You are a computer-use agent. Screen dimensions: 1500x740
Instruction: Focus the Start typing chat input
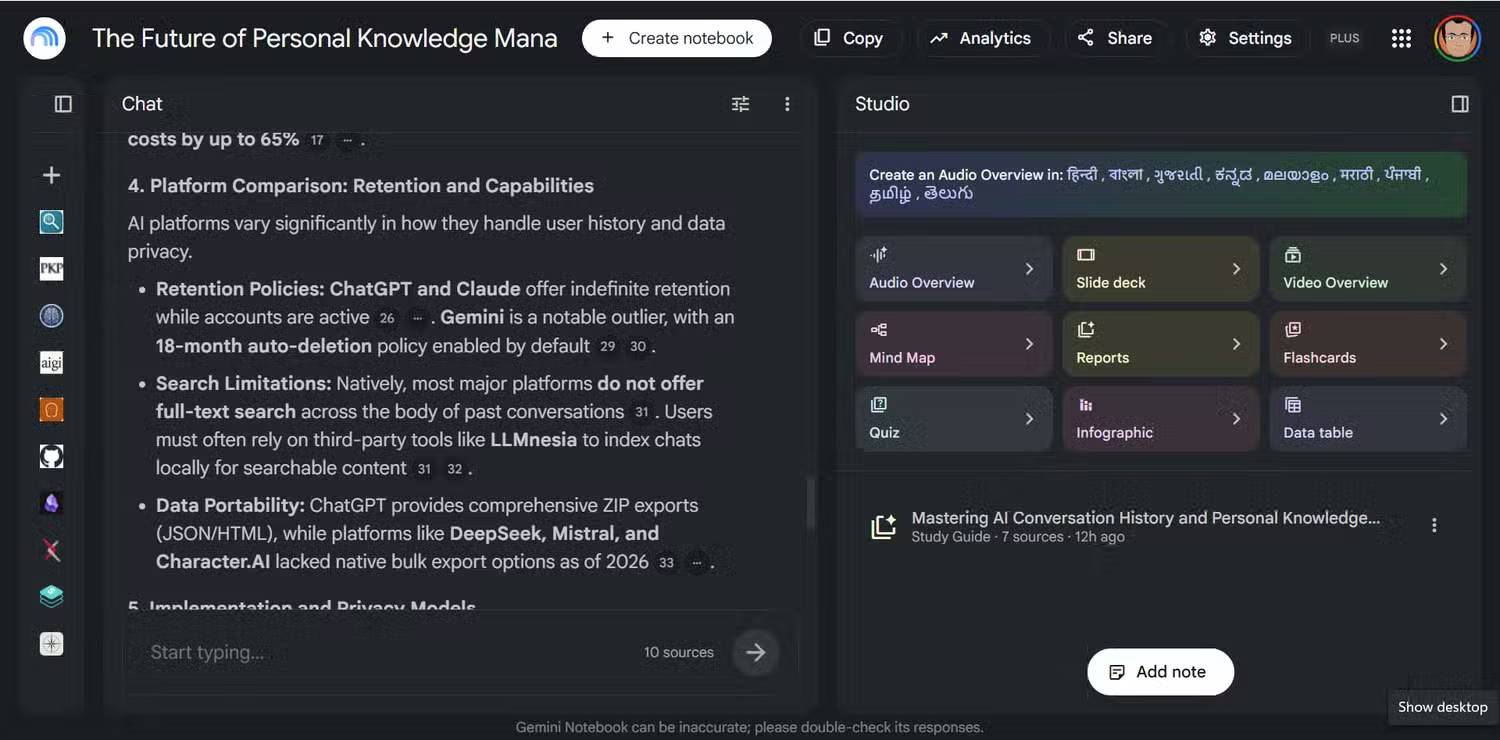(390, 652)
